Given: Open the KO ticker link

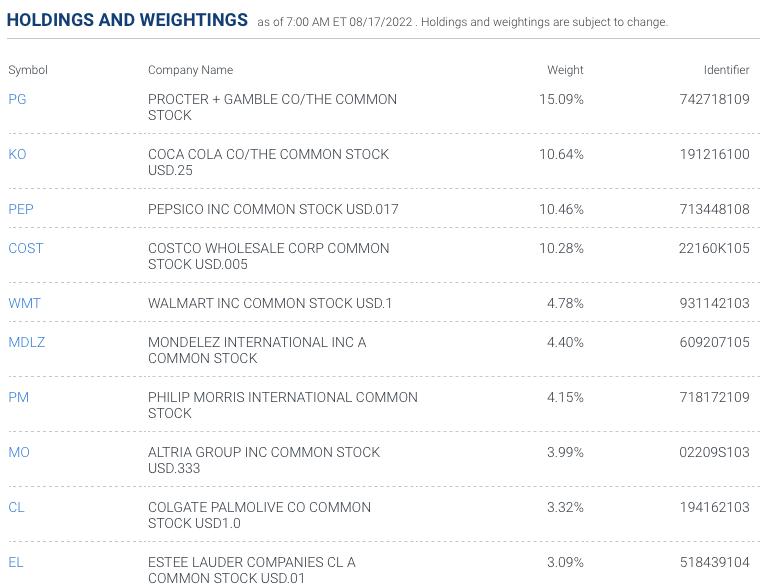Looking at the screenshot, I should coord(17,154).
